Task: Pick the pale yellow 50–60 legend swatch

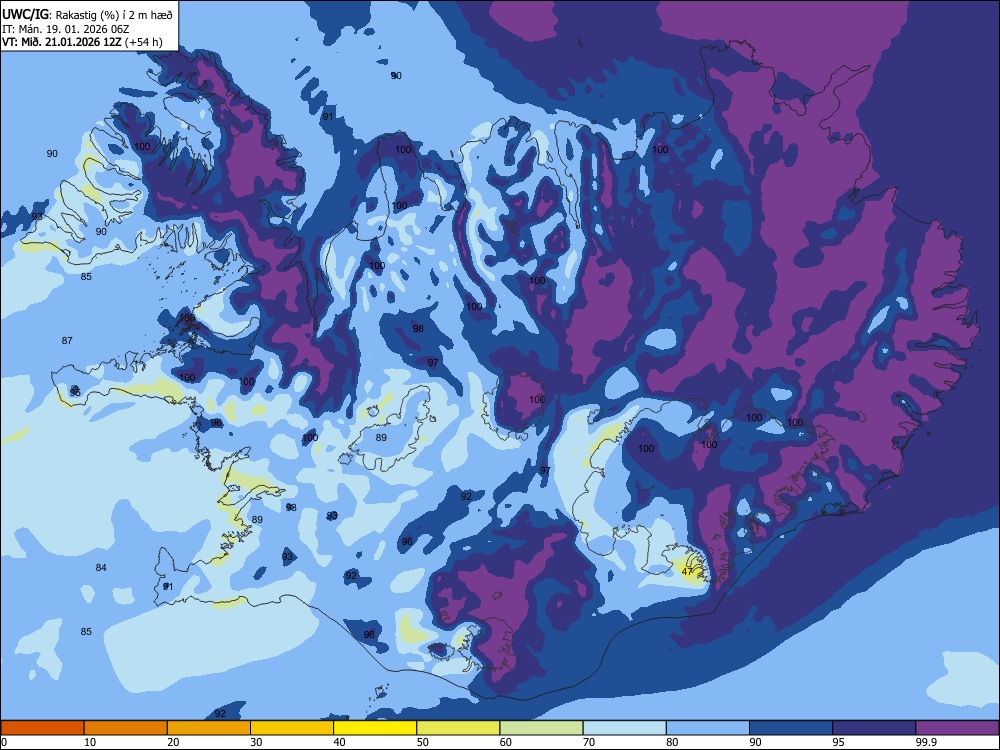Action: pyautogui.click(x=458, y=728)
